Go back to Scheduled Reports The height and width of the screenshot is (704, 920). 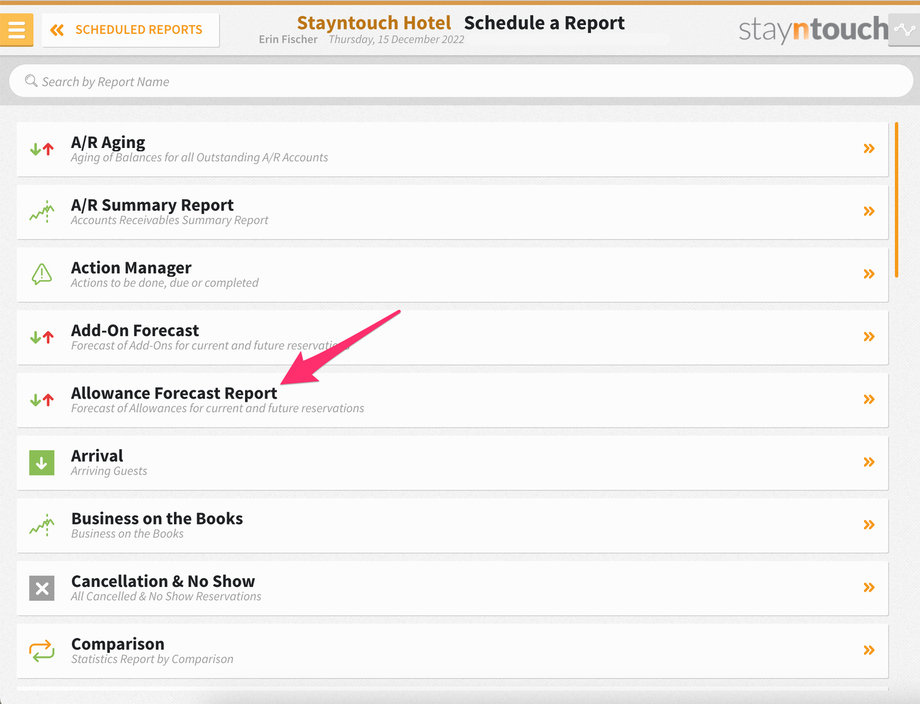(x=130, y=30)
